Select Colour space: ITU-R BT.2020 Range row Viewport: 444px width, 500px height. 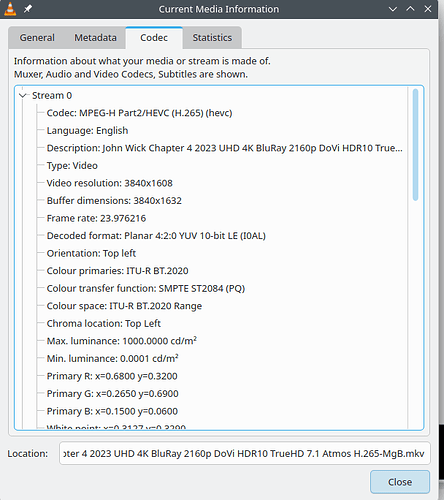[x=124, y=306]
